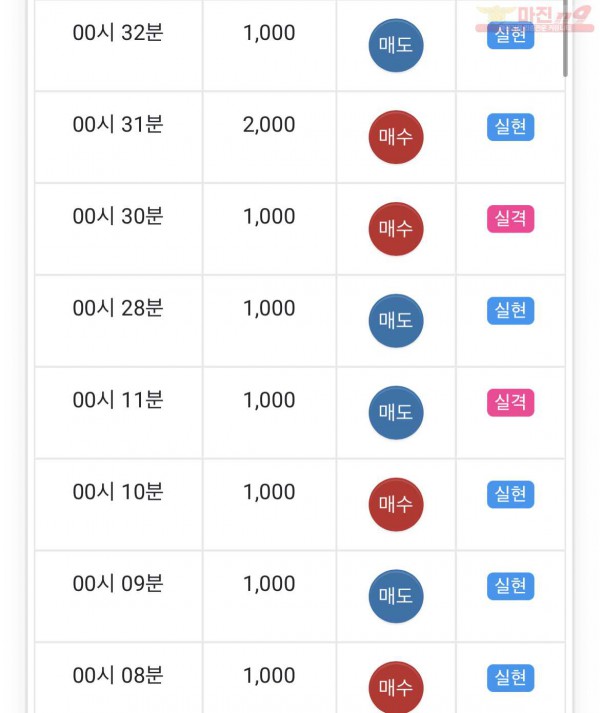Click the 실현 badge in the 00시 31분 row

[510, 127]
